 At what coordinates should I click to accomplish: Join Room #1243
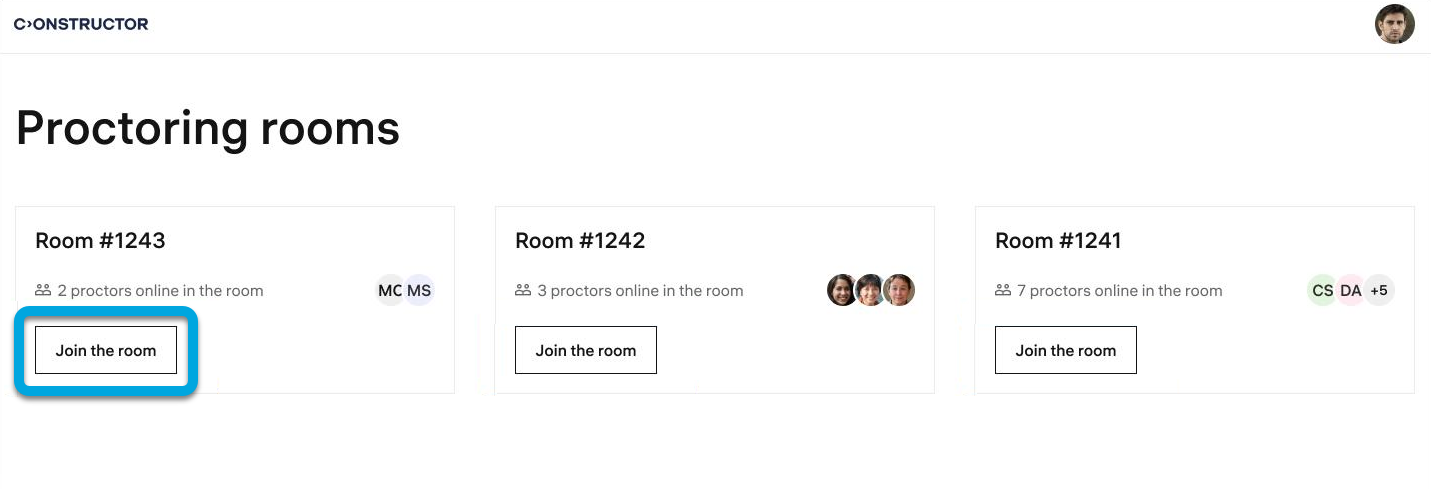[x=106, y=350]
